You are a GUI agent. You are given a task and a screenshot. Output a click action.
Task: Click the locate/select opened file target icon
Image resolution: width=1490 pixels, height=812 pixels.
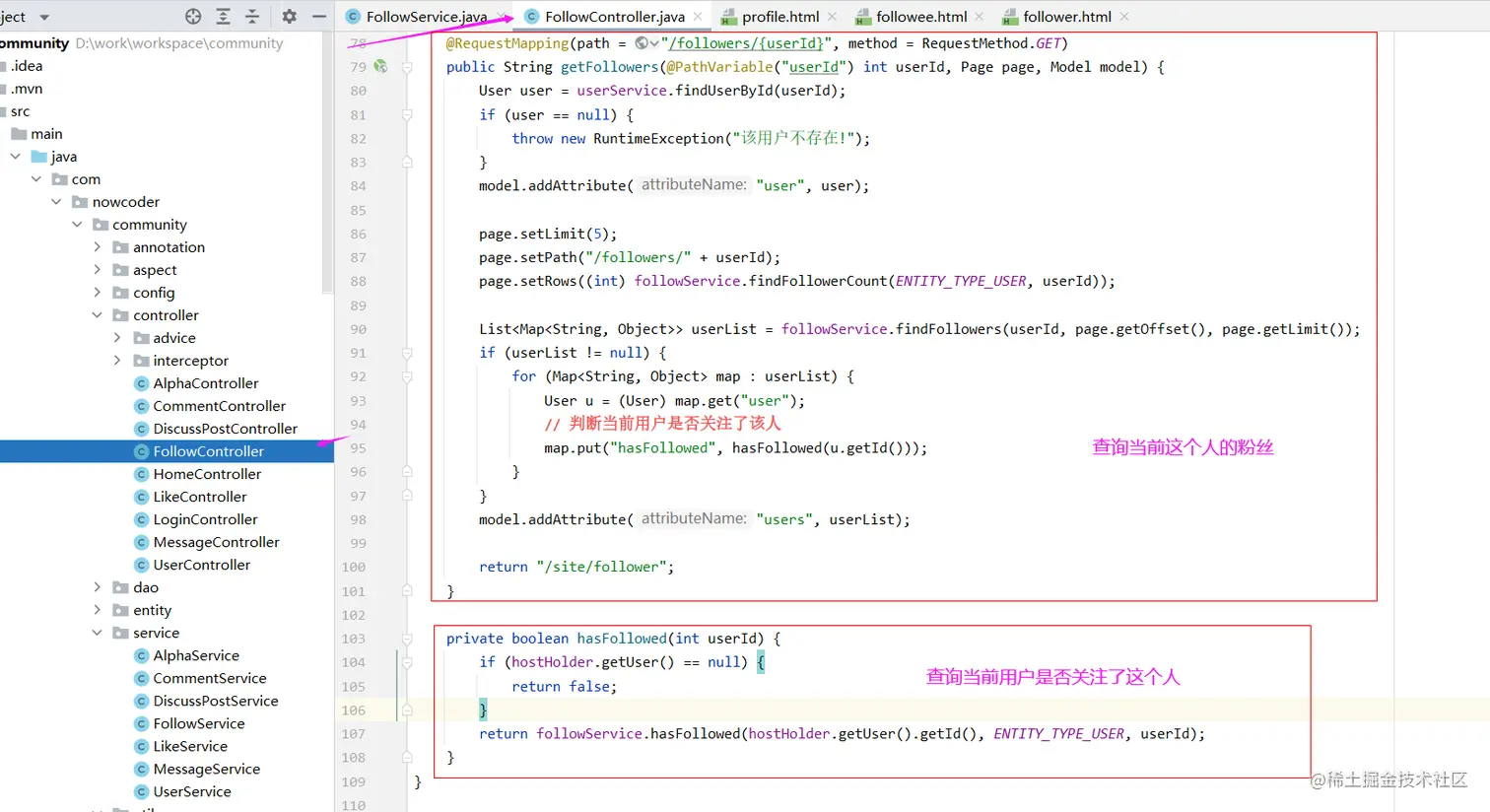(193, 16)
